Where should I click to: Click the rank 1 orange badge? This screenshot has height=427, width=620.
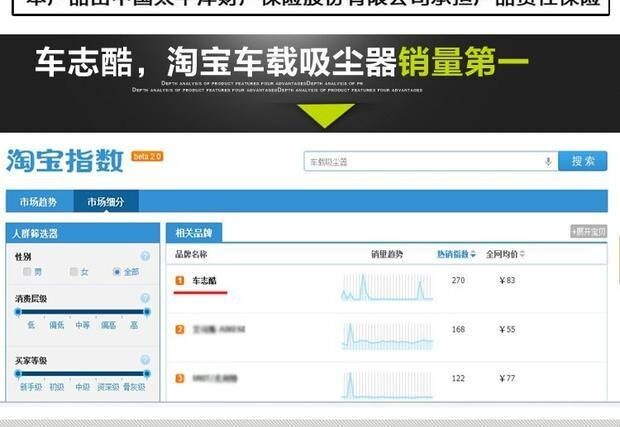180,280
